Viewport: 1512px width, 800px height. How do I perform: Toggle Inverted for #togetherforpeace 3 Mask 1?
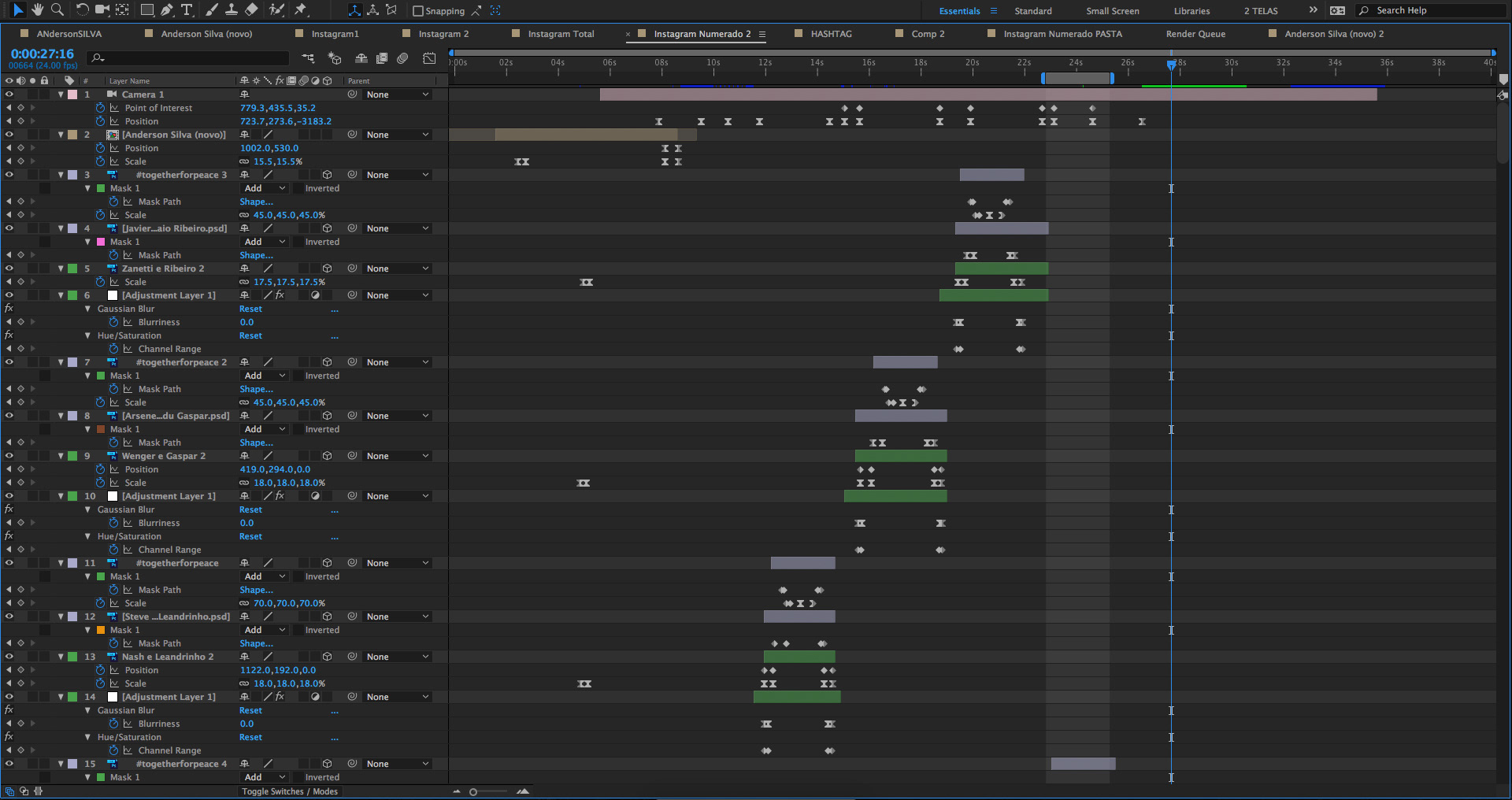pyautogui.click(x=298, y=188)
